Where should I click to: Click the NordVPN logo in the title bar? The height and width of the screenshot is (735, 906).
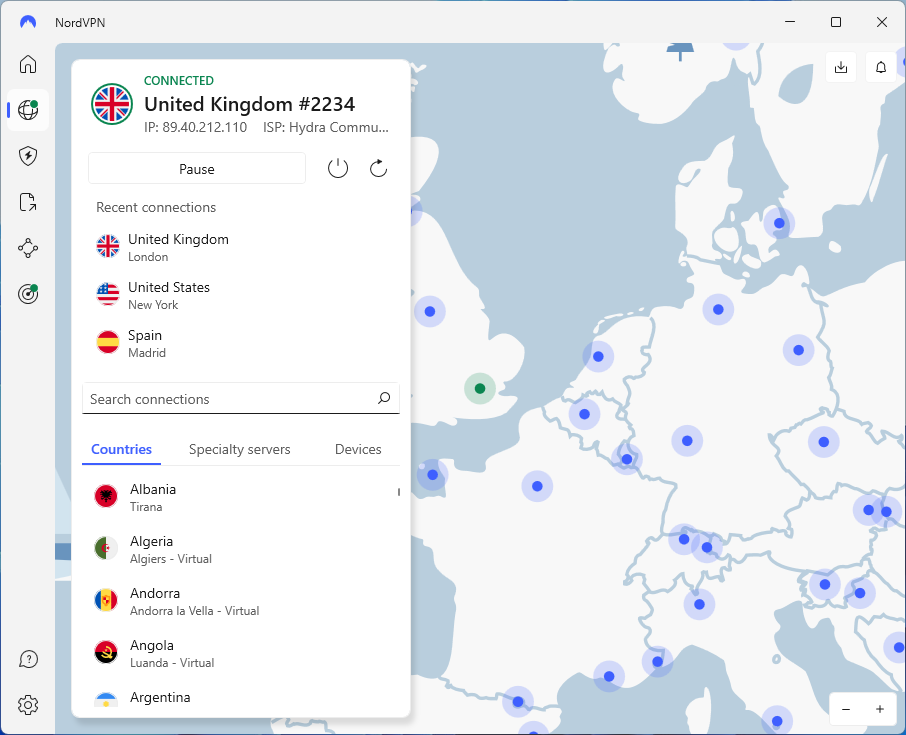click(28, 22)
